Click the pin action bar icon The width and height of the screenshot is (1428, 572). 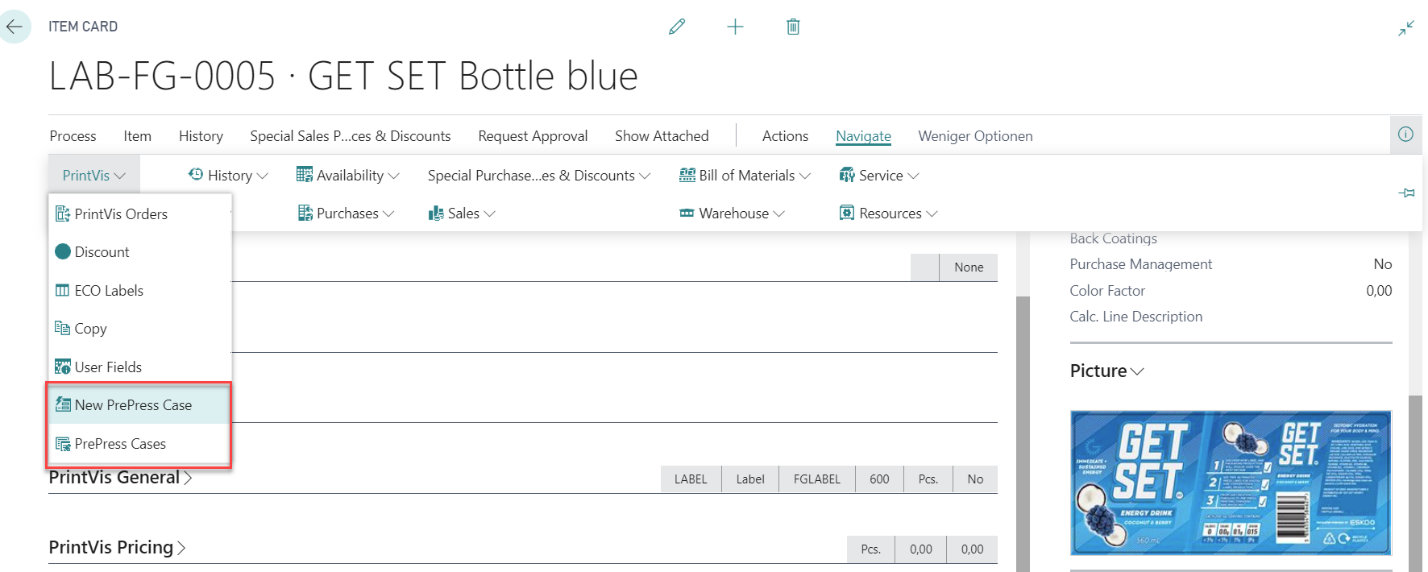click(1406, 193)
